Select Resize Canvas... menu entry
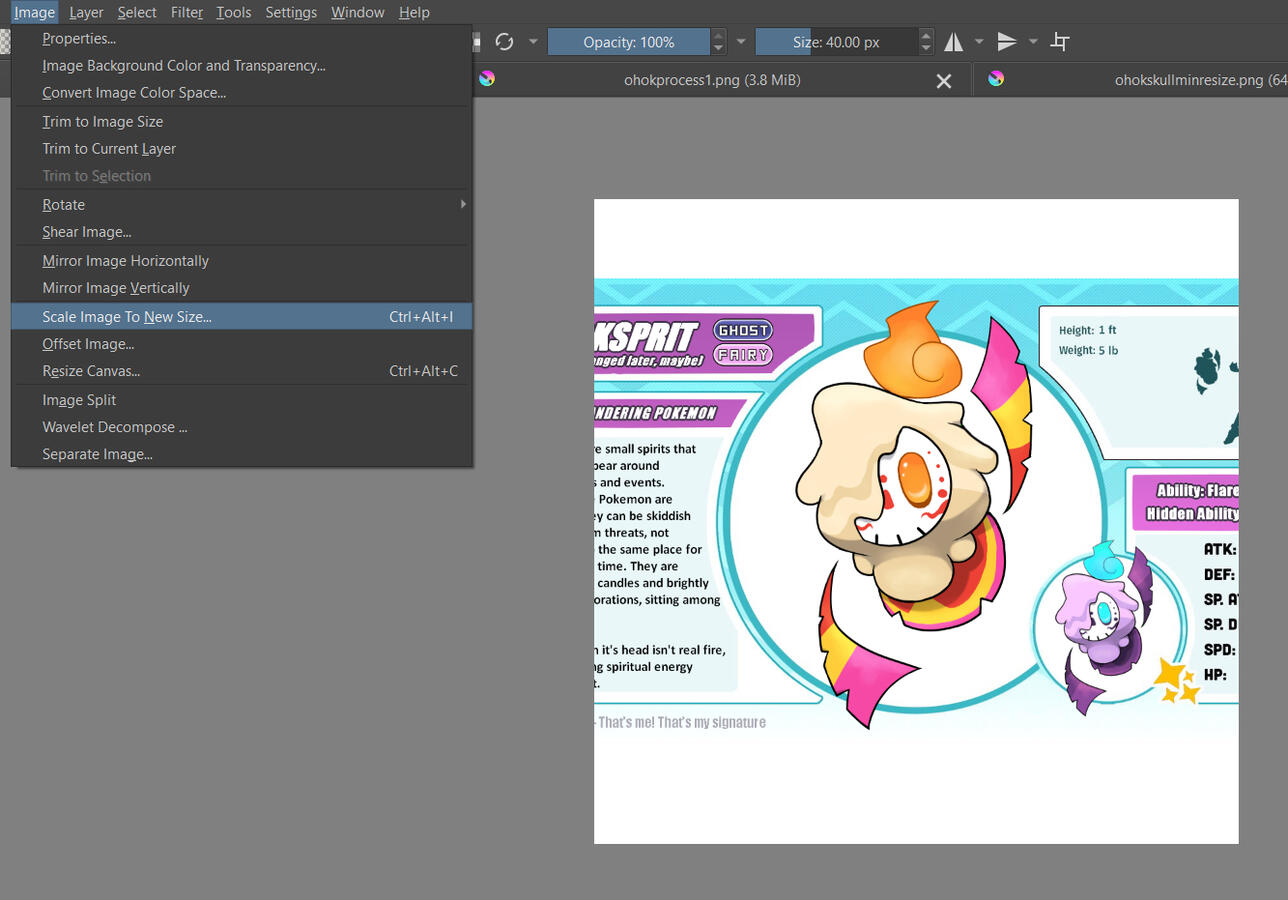The width and height of the screenshot is (1288, 900). click(x=241, y=371)
